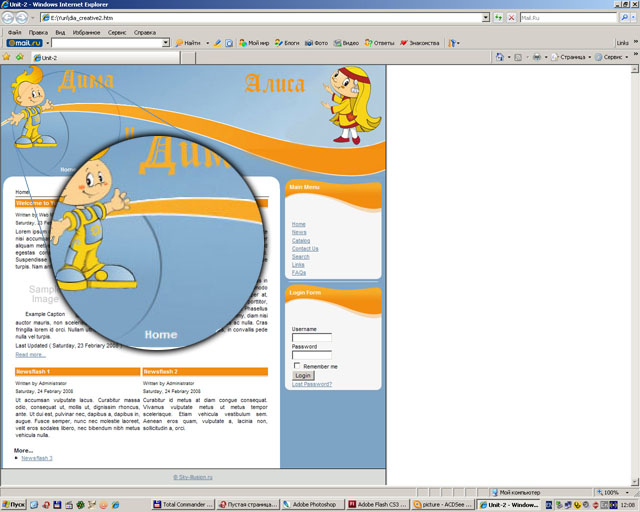Open the address bar history dropdown

485,18
